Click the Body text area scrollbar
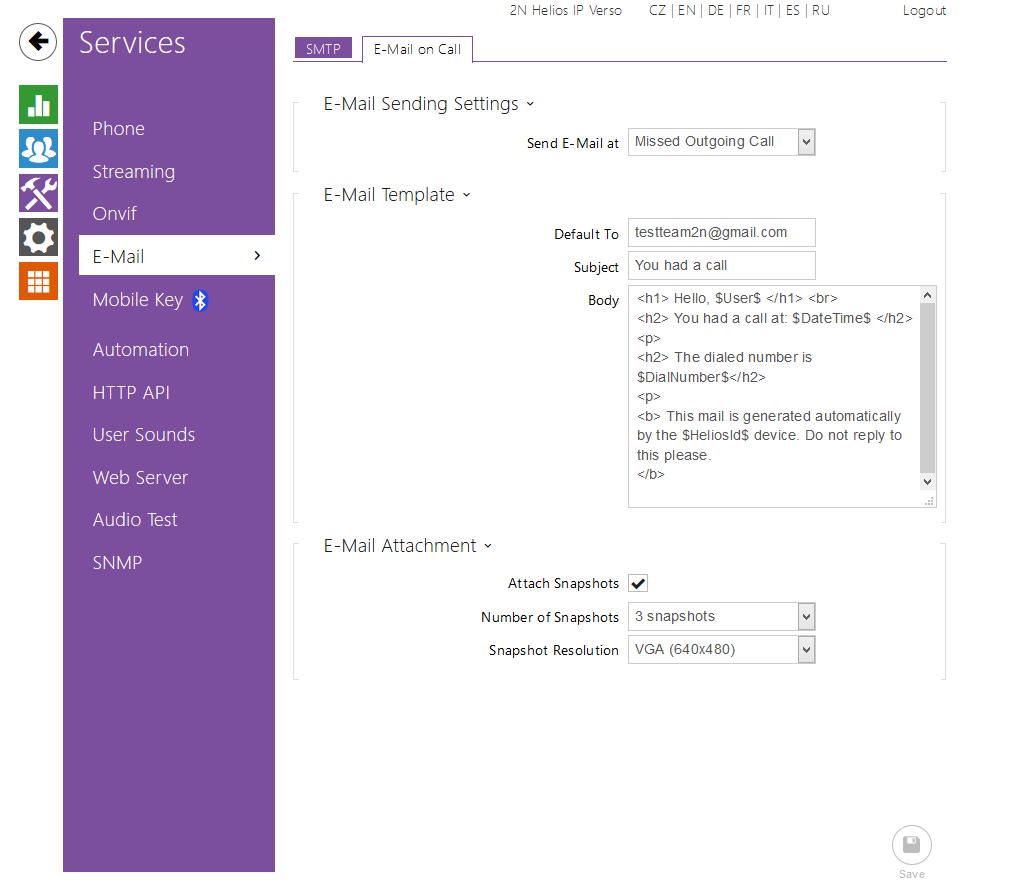This screenshot has height=889, width=1009. [928, 388]
